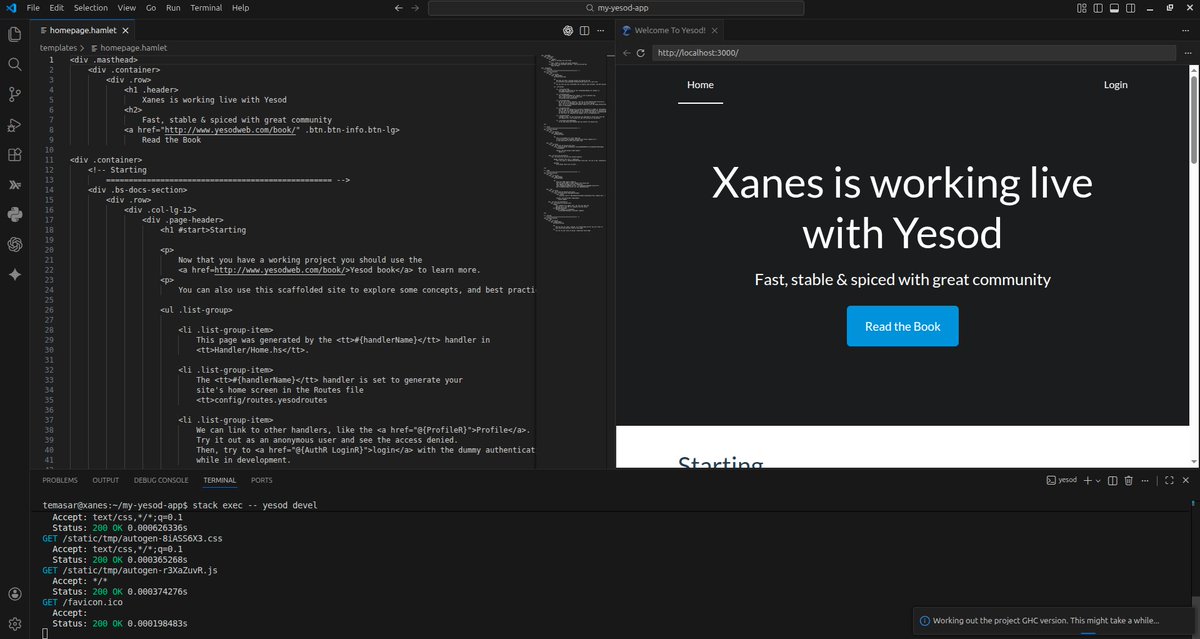Open Source Control view
The image size is (1200, 639).
click(14, 95)
